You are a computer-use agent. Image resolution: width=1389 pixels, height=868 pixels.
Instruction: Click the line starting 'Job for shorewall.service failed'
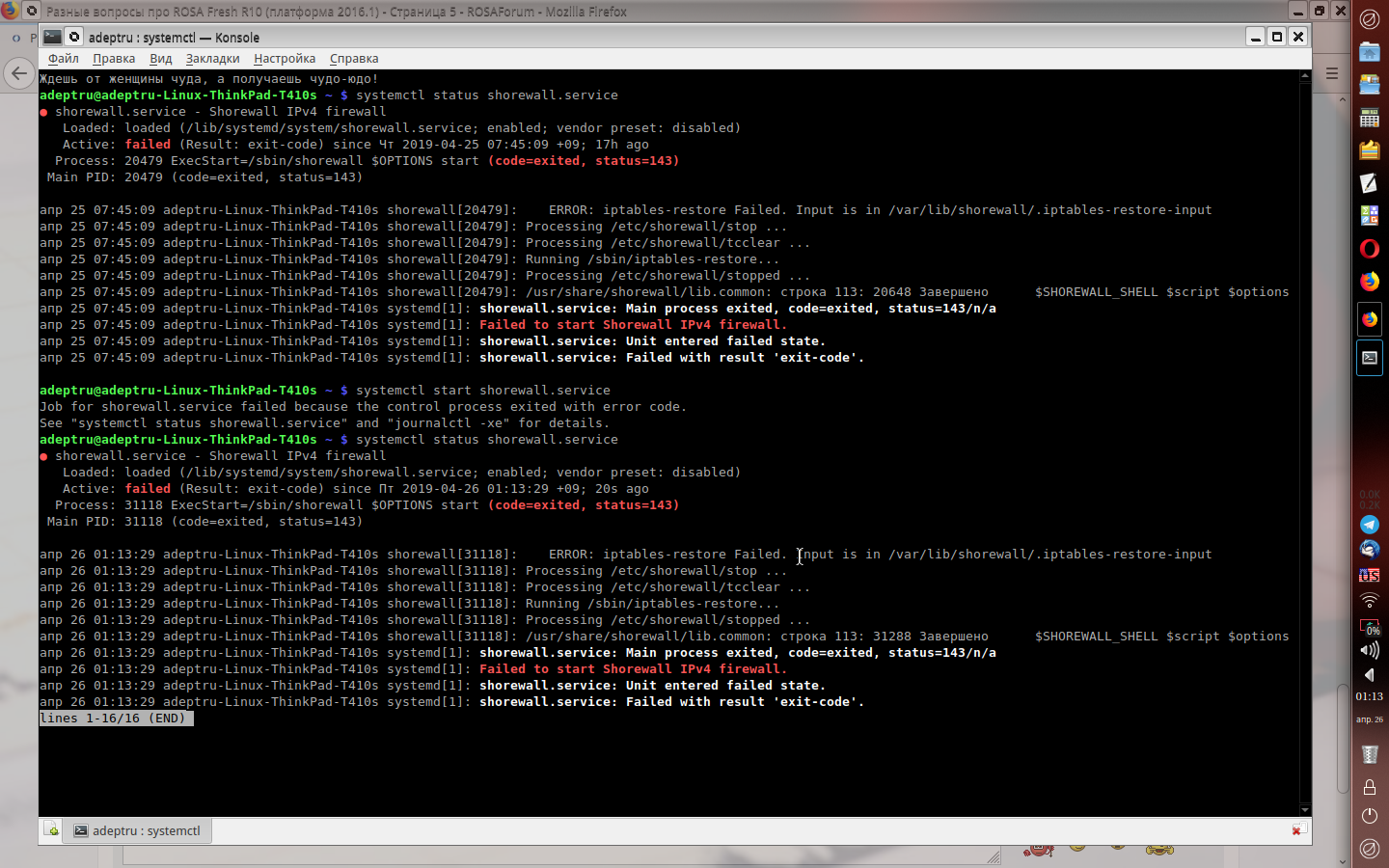[x=364, y=407]
